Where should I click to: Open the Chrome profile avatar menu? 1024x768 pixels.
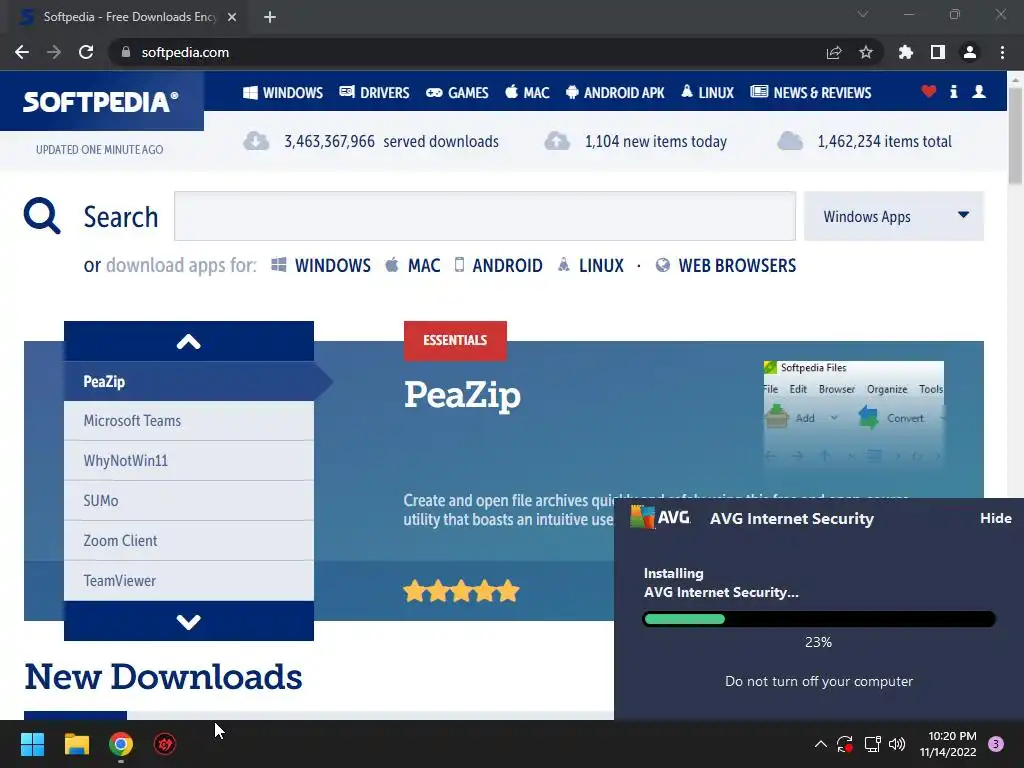(x=970, y=52)
